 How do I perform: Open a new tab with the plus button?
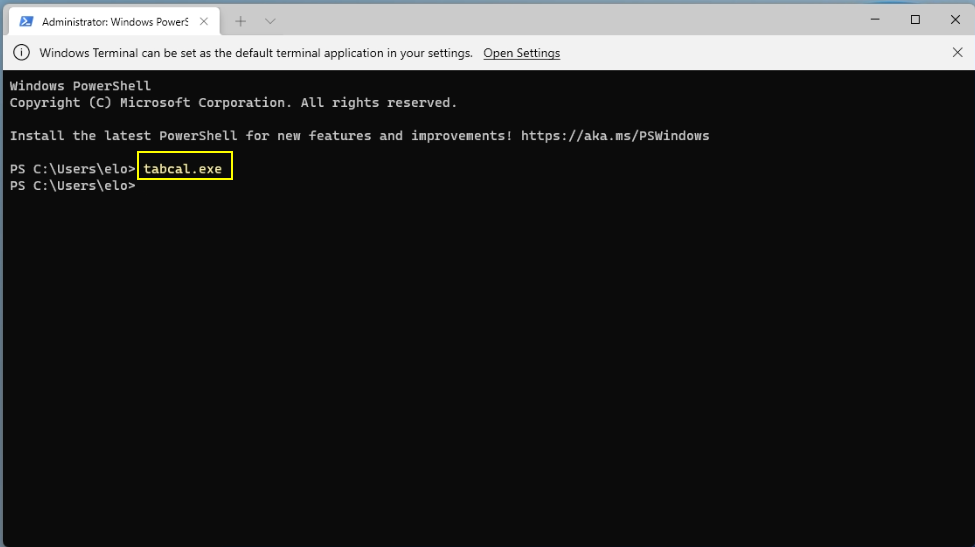click(x=241, y=22)
